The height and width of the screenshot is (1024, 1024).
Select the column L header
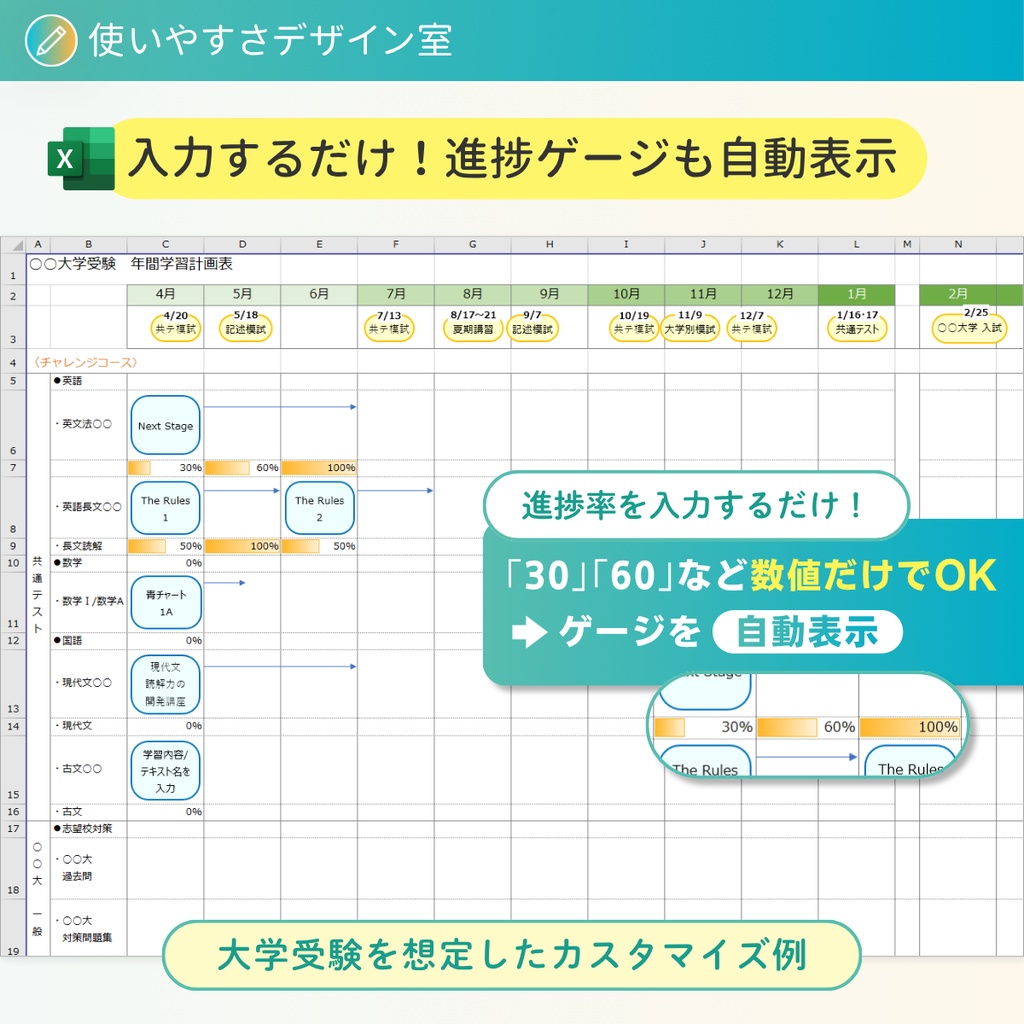[856, 244]
